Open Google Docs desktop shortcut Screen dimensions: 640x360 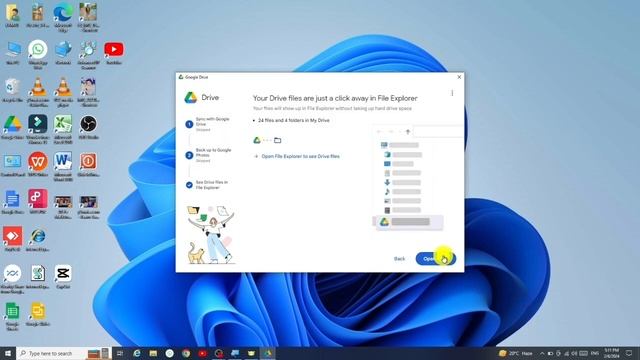(x=12, y=202)
